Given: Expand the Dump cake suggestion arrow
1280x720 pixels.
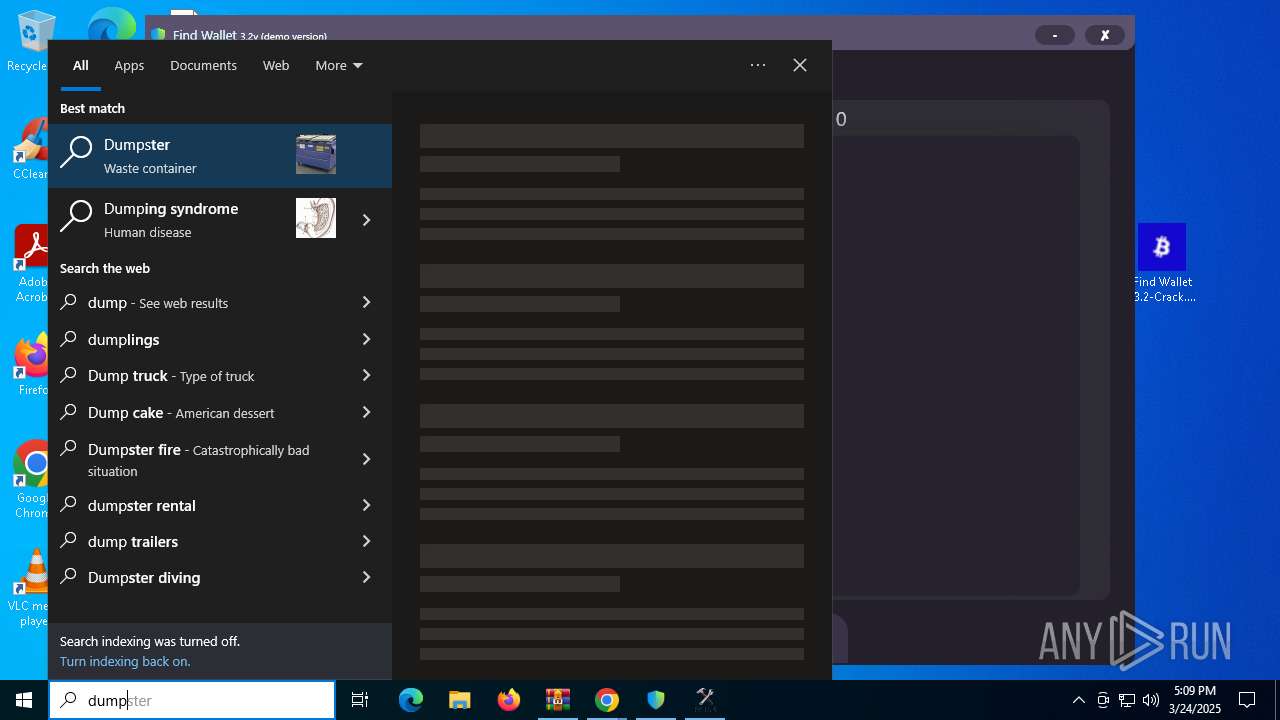Looking at the screenshot, I should tap(366, 412).
